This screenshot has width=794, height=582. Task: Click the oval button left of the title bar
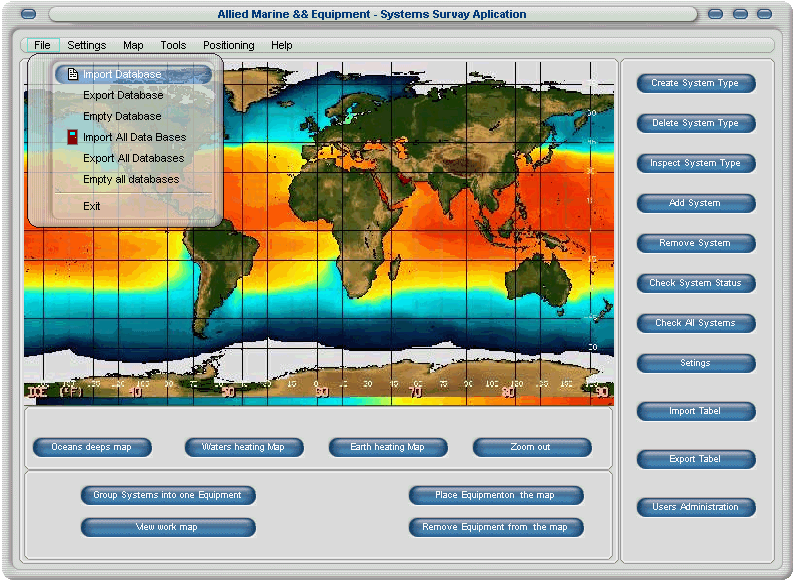(x=29, y=14)
